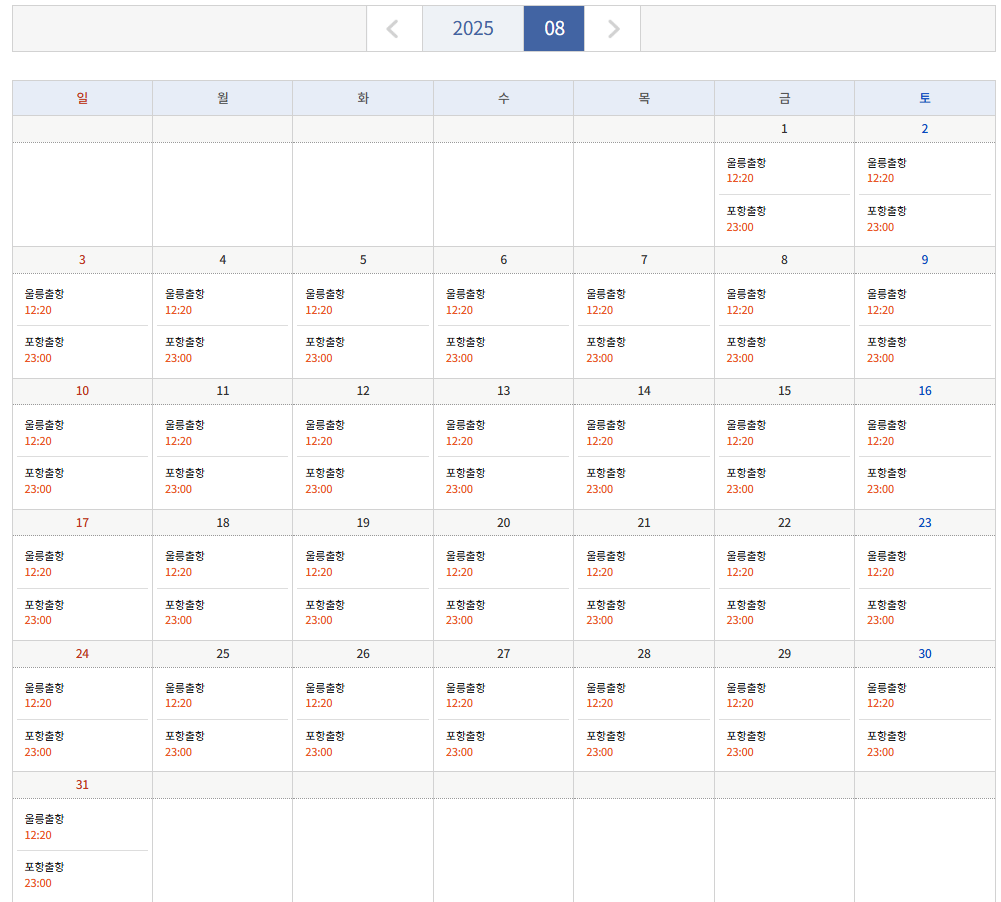The image size is (1001, 902).
Task: Choose 울릉출항 12:20 on August 9
Action: pyautogui.click(x=887, y=302)
